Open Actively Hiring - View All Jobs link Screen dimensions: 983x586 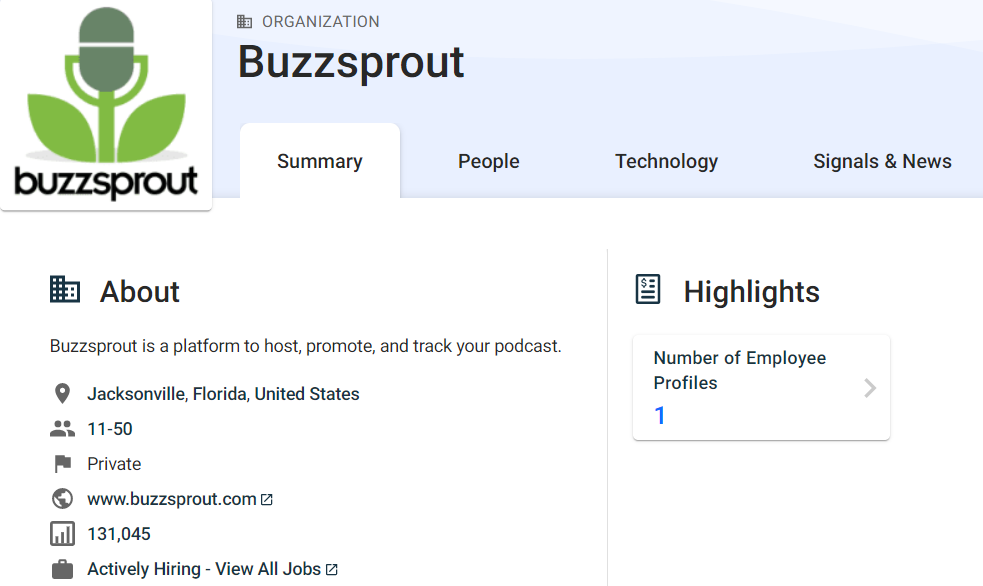click(x=204, y=569)
